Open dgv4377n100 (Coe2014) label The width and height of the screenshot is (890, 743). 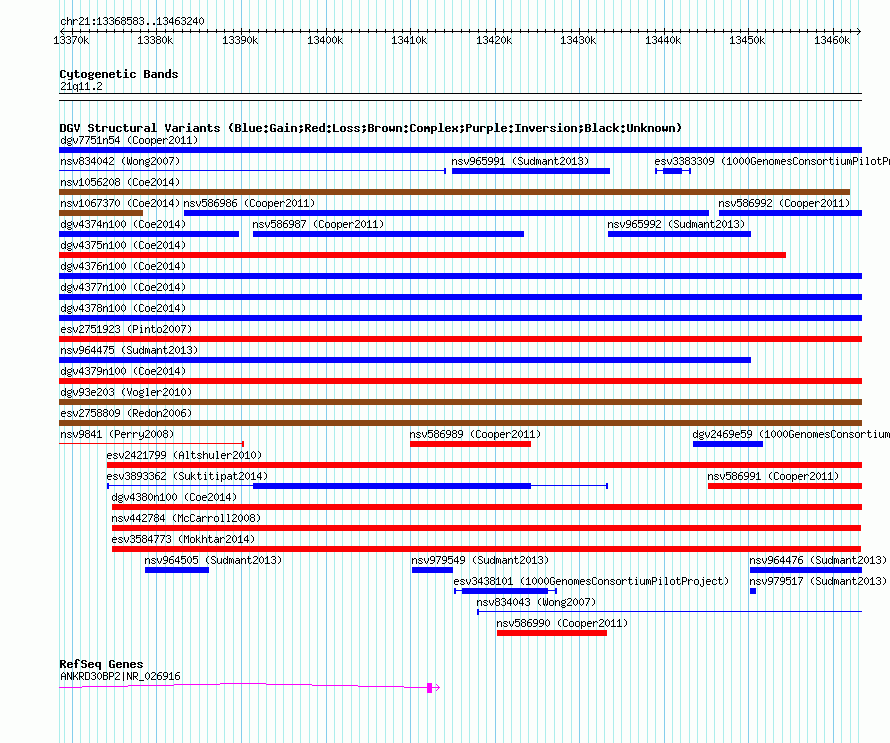pos(123,287)
